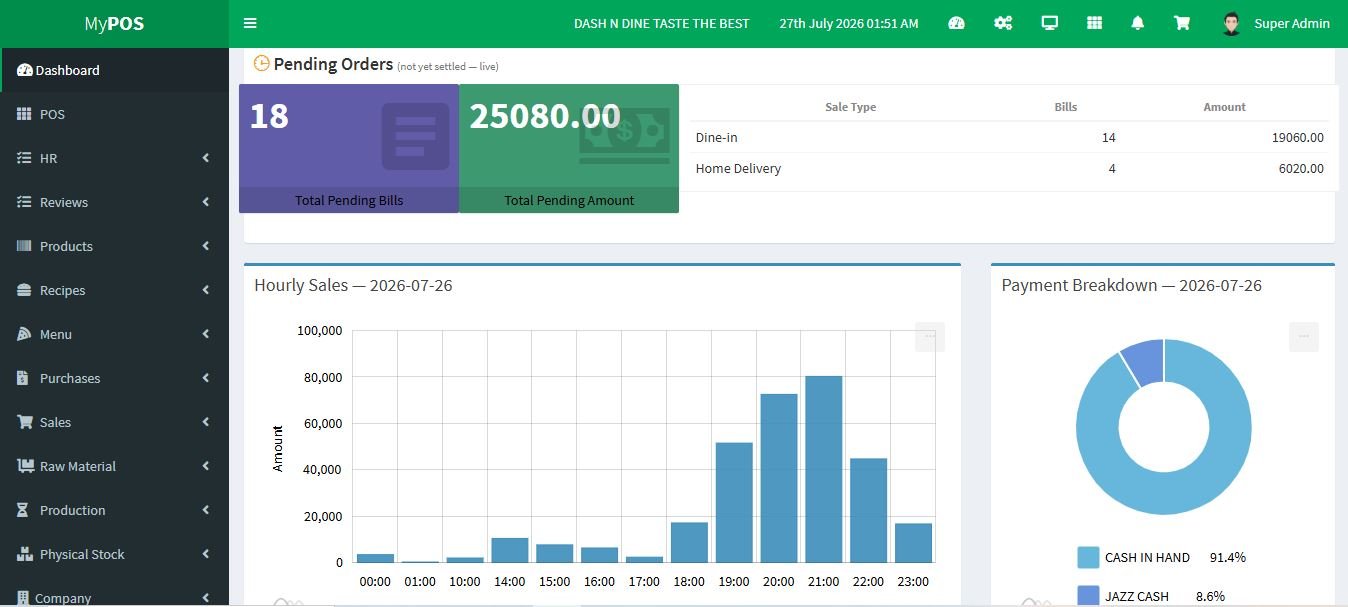Image resolution: width=1348 pixels, height=607 pixels.
Task: Click the Dashboard icon in the sidebar
Action: click(x=25, y=70)
